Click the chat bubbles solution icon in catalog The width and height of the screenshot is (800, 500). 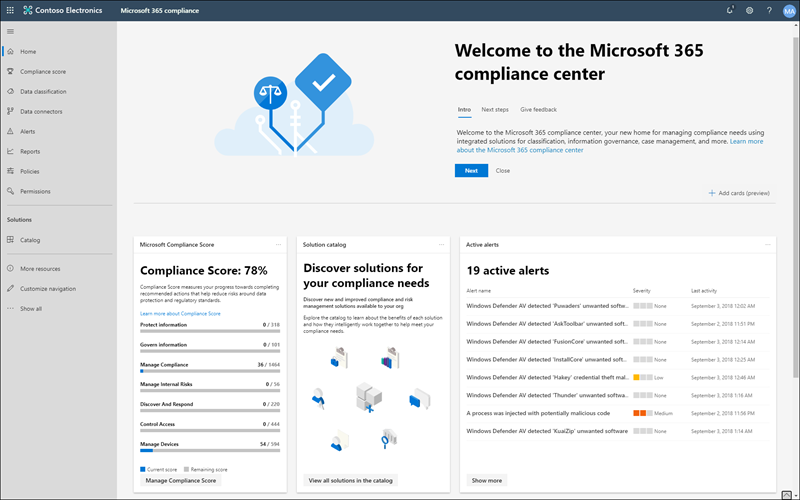point(419,398)
